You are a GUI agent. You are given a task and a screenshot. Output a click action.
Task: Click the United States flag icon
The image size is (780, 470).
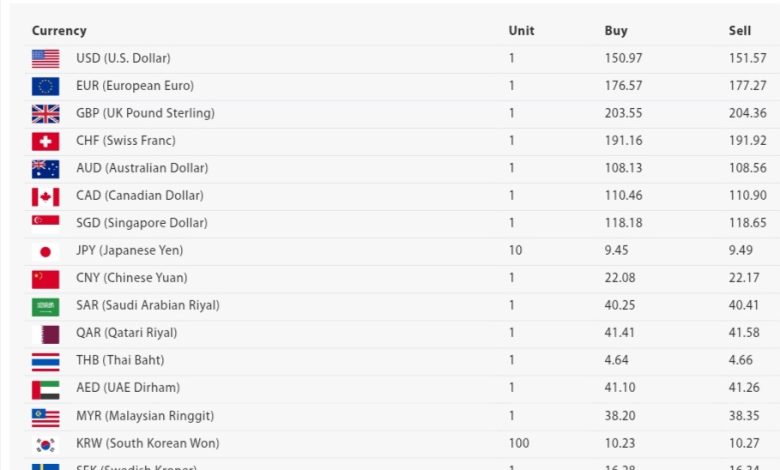[45, 59]
